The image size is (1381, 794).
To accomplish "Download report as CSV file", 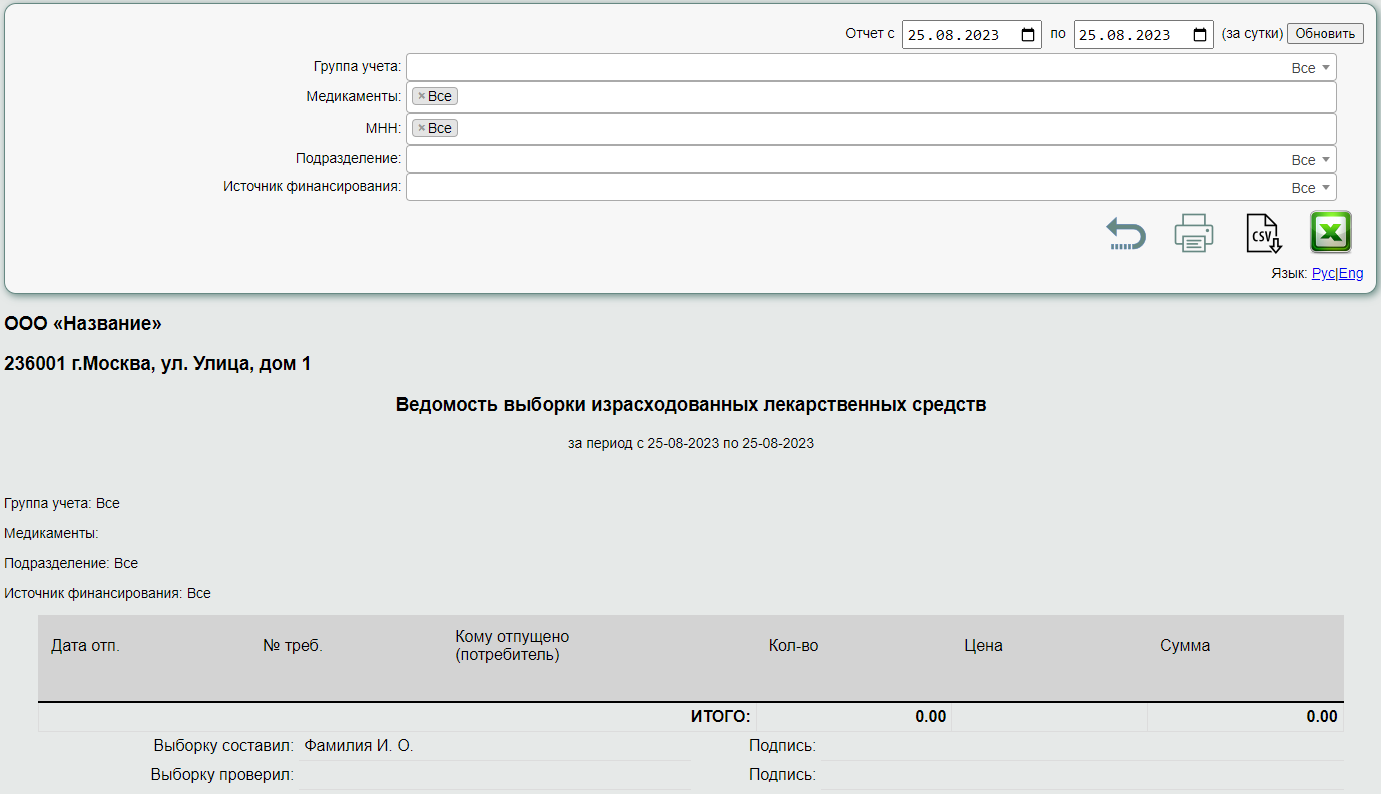I will point(1263,233).
